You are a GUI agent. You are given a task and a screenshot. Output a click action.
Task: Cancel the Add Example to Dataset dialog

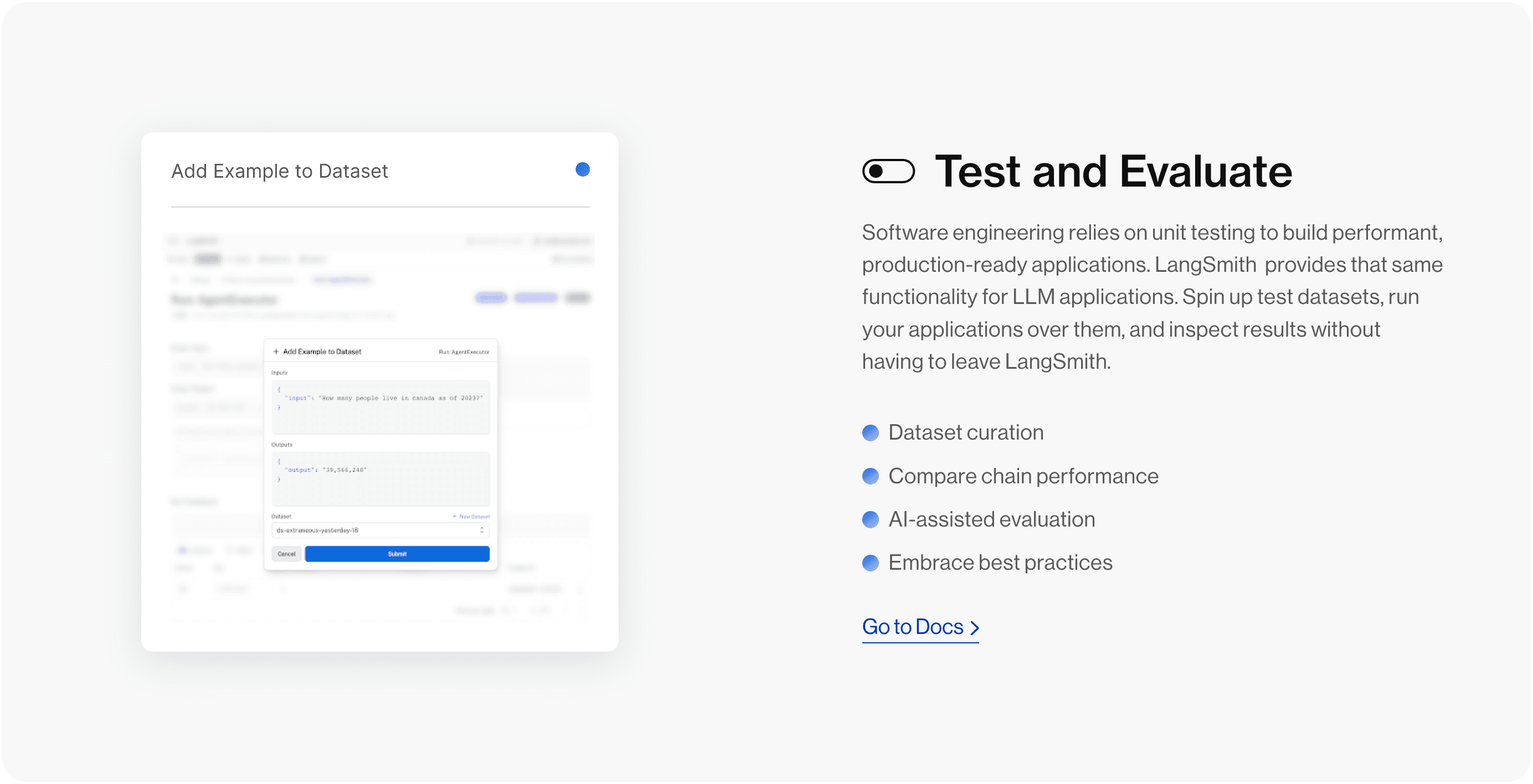click(x=286, y=554)
